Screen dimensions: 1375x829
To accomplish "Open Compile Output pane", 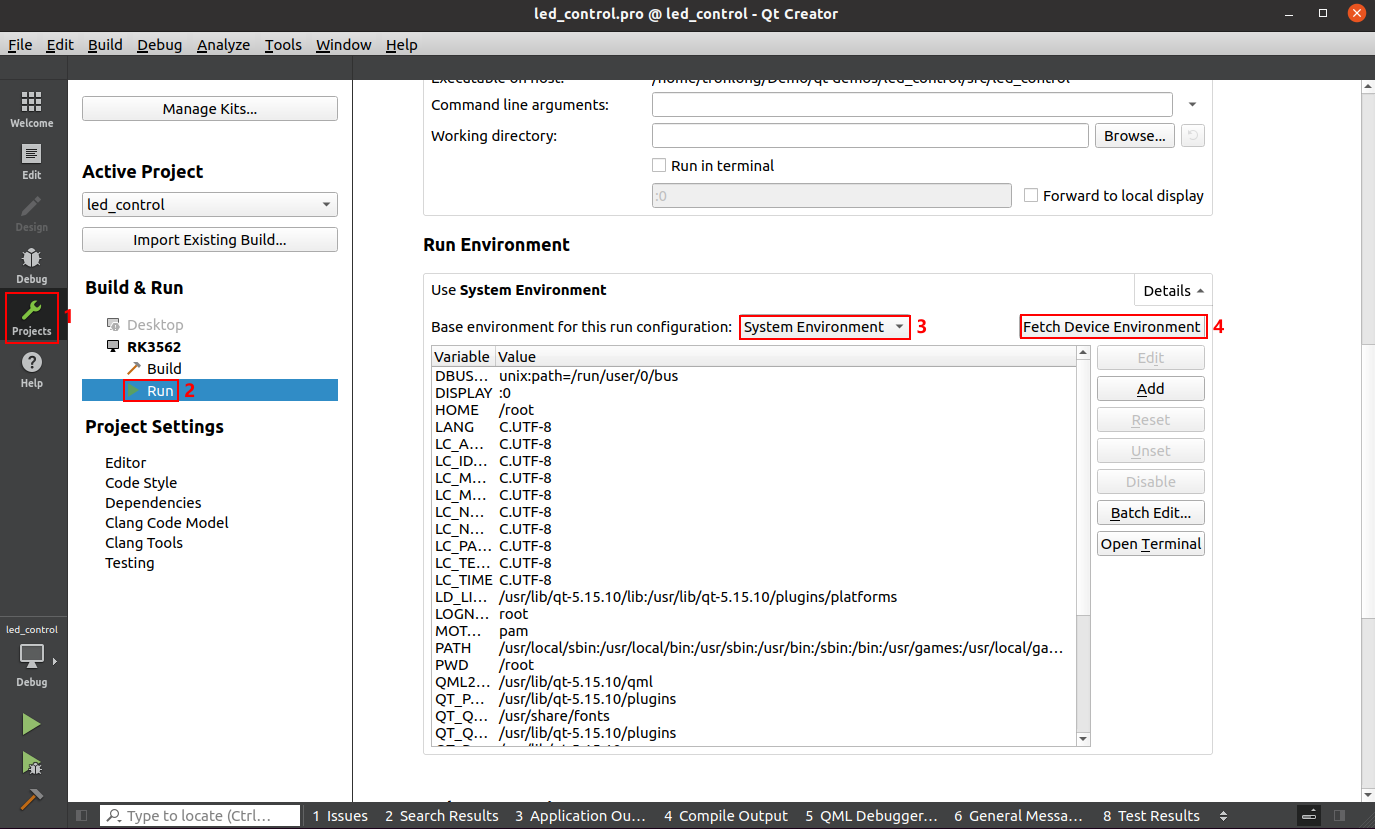I will (x=726, y=816).
